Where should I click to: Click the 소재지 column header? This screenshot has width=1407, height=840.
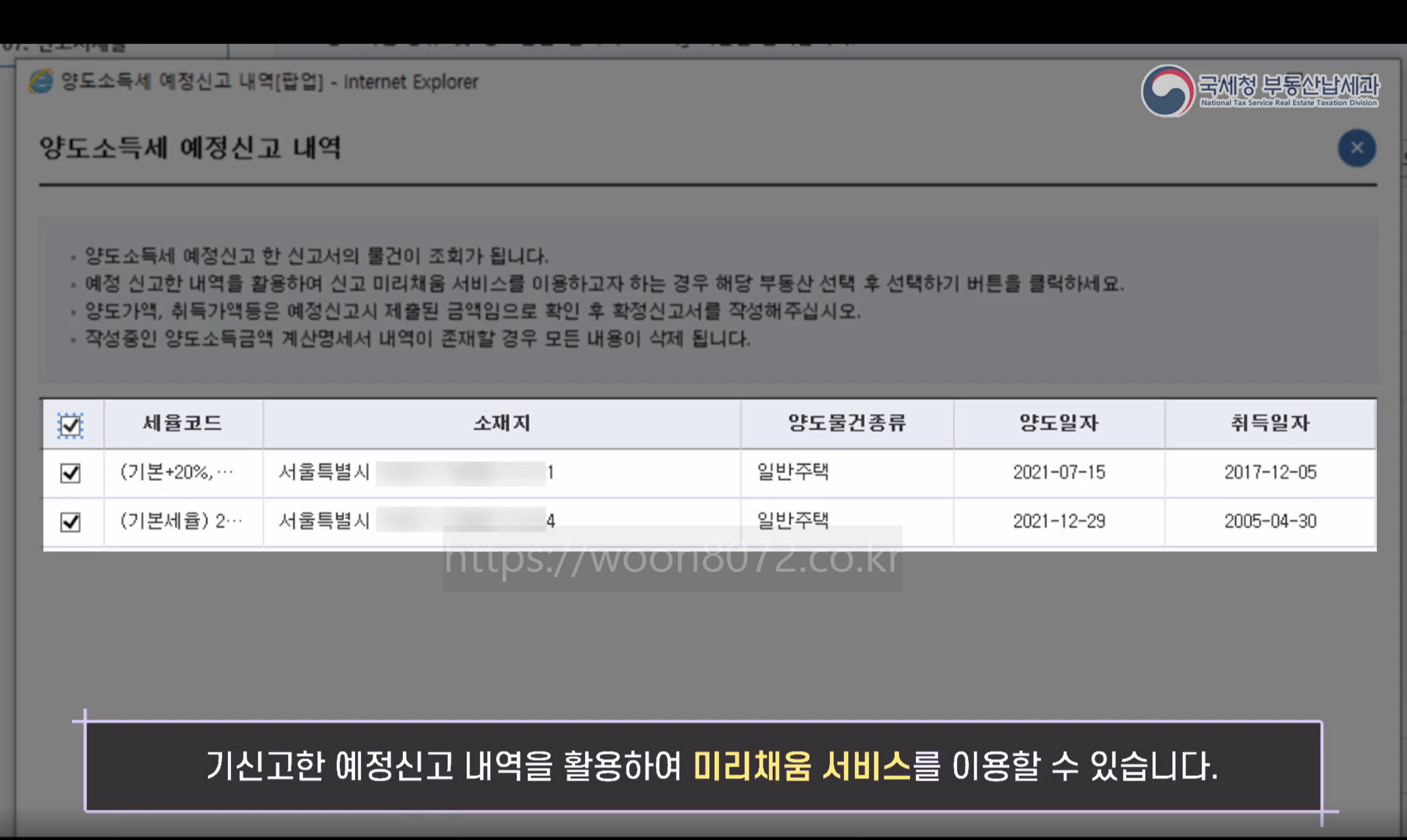[x=502, y=423]
